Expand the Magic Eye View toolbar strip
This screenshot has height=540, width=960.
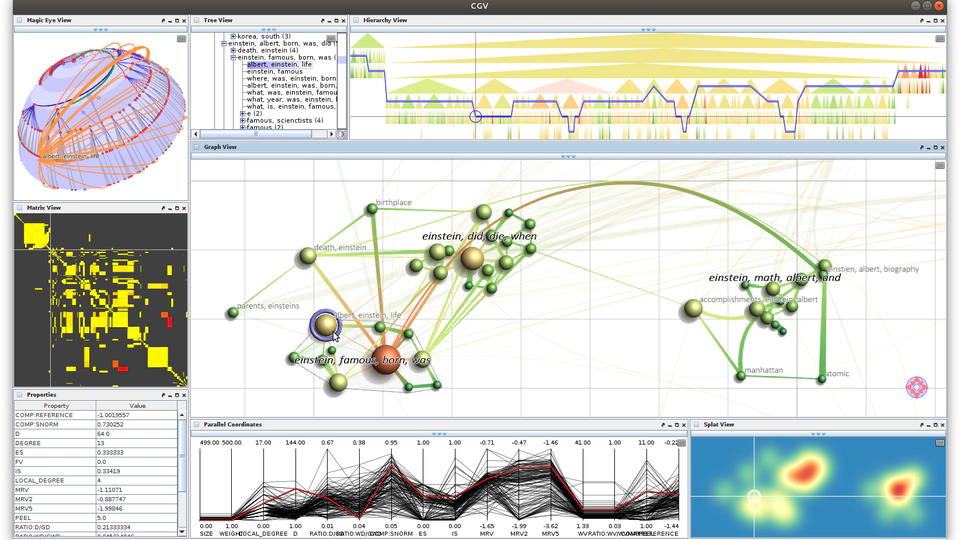point(100,29)
